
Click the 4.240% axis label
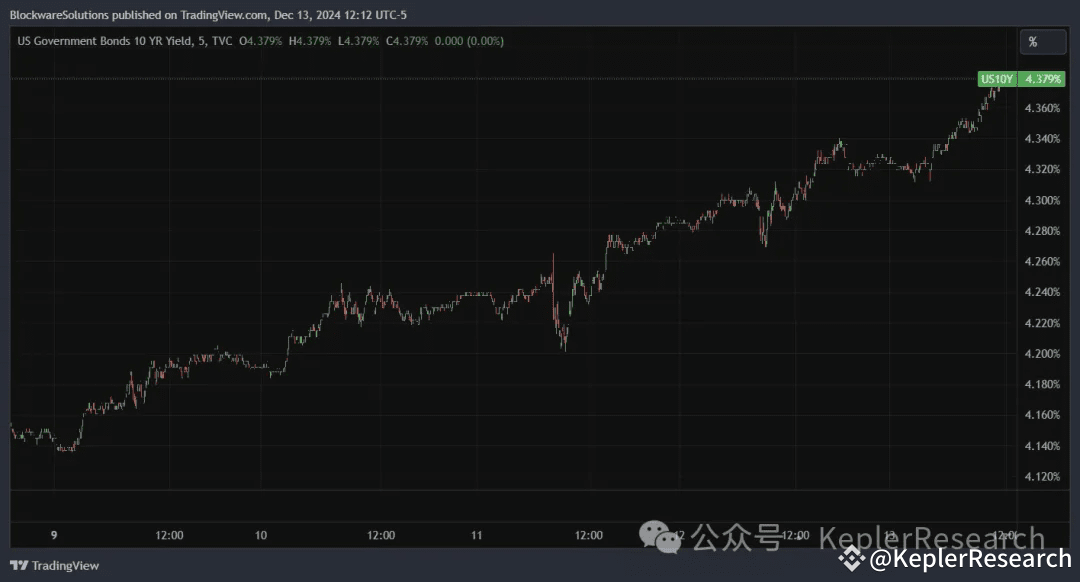click(x=1042, y=292)
